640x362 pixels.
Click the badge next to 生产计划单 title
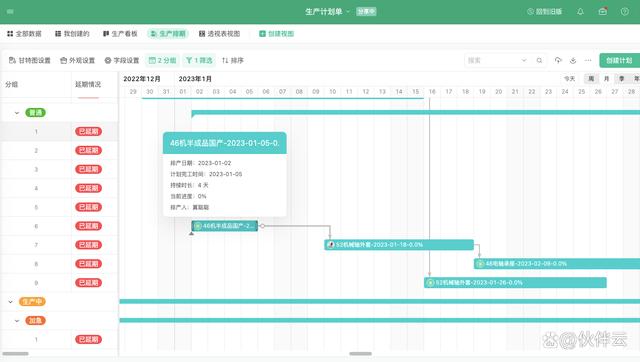[x=366, y=11]
